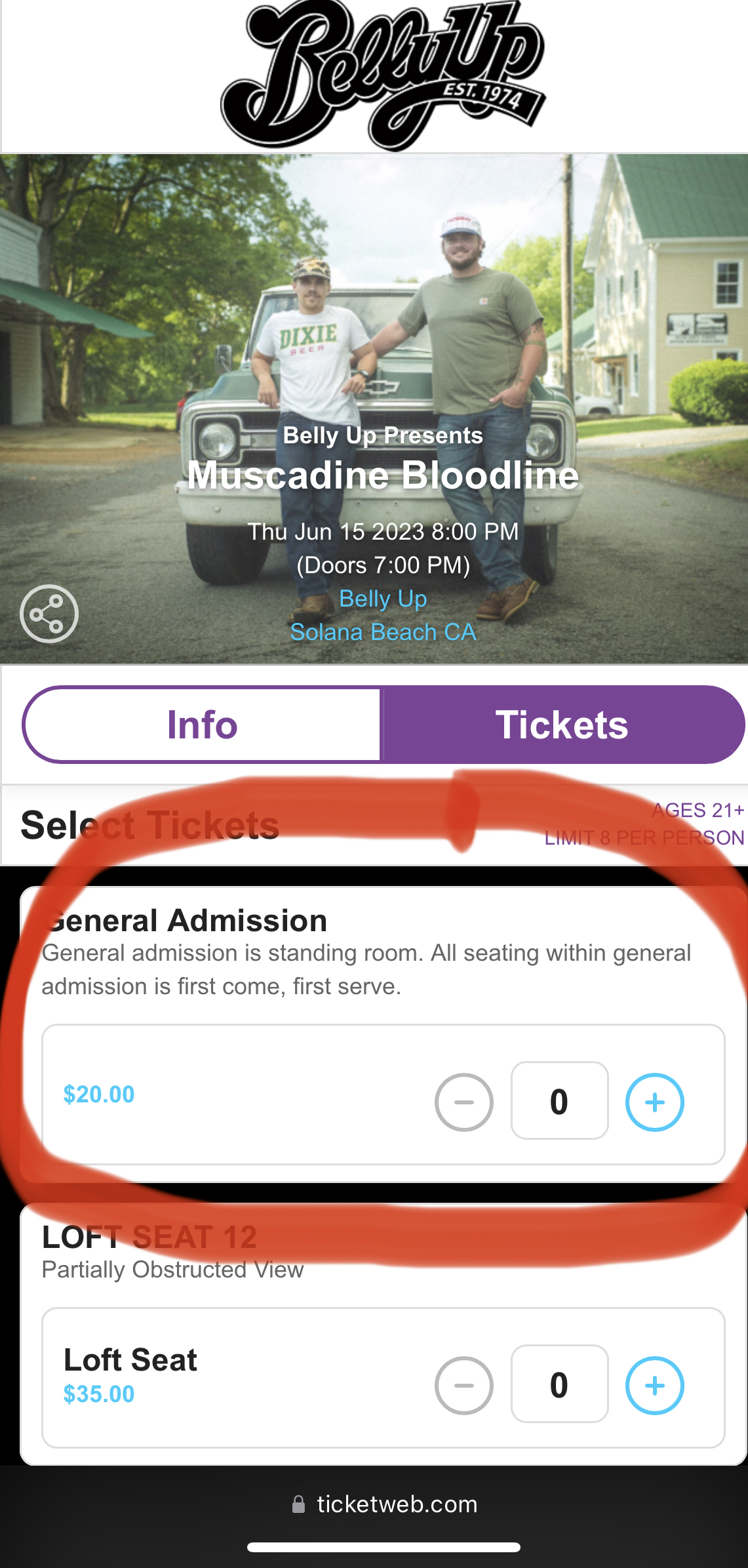Tap the lock icon beside ticketweb.com
The image size is (748, 1568).
298,1504
